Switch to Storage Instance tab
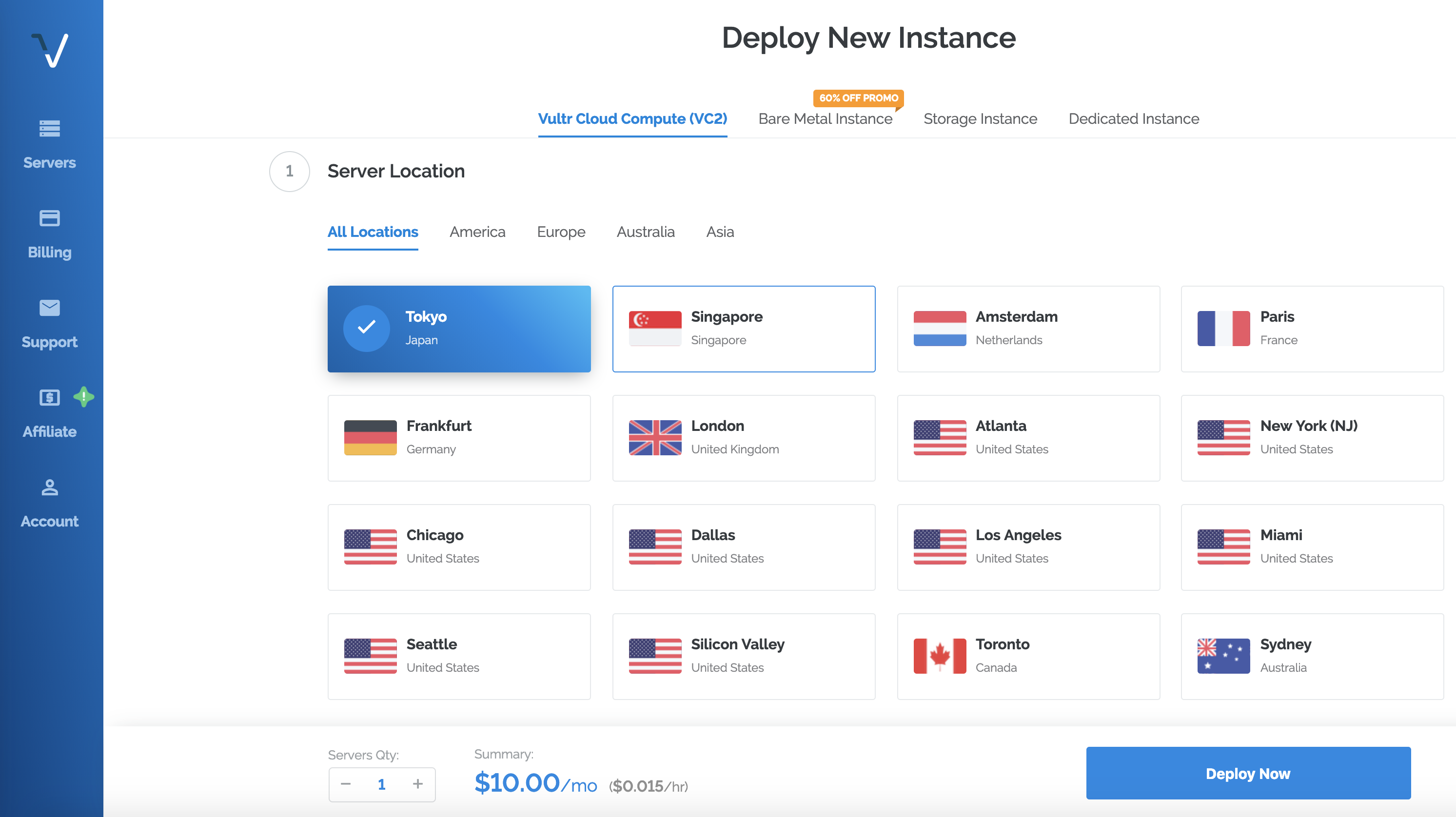The image size is (1456, 817). coord(980,118)
